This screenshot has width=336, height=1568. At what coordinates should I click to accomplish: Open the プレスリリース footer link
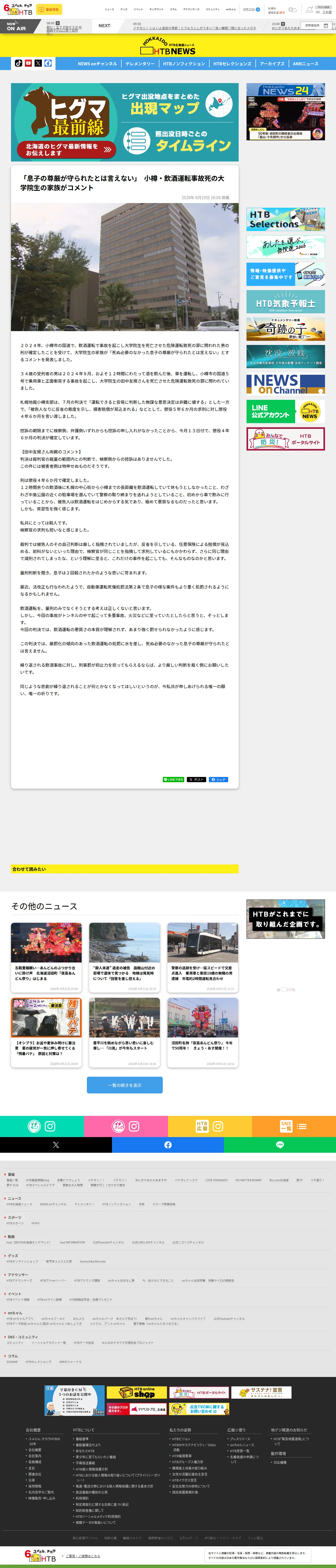240,1439
